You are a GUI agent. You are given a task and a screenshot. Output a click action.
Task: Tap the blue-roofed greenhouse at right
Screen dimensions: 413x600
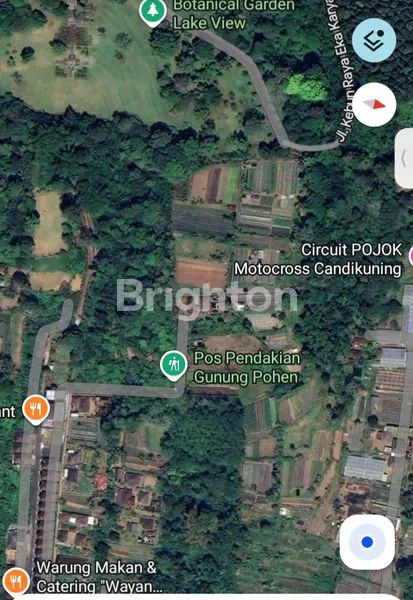[365, 468]
